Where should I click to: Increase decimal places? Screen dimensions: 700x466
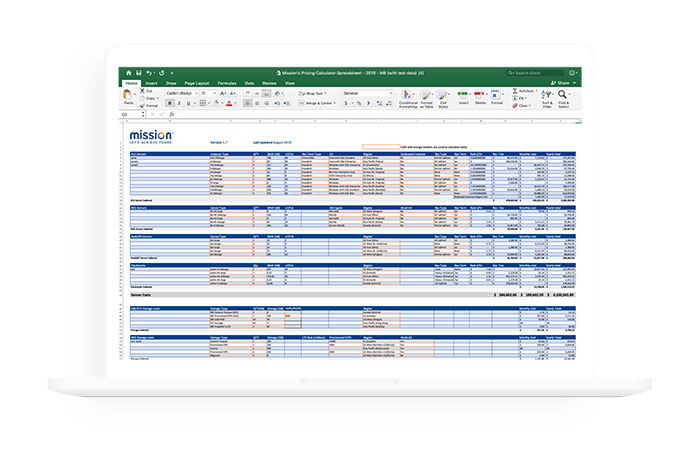379,103
